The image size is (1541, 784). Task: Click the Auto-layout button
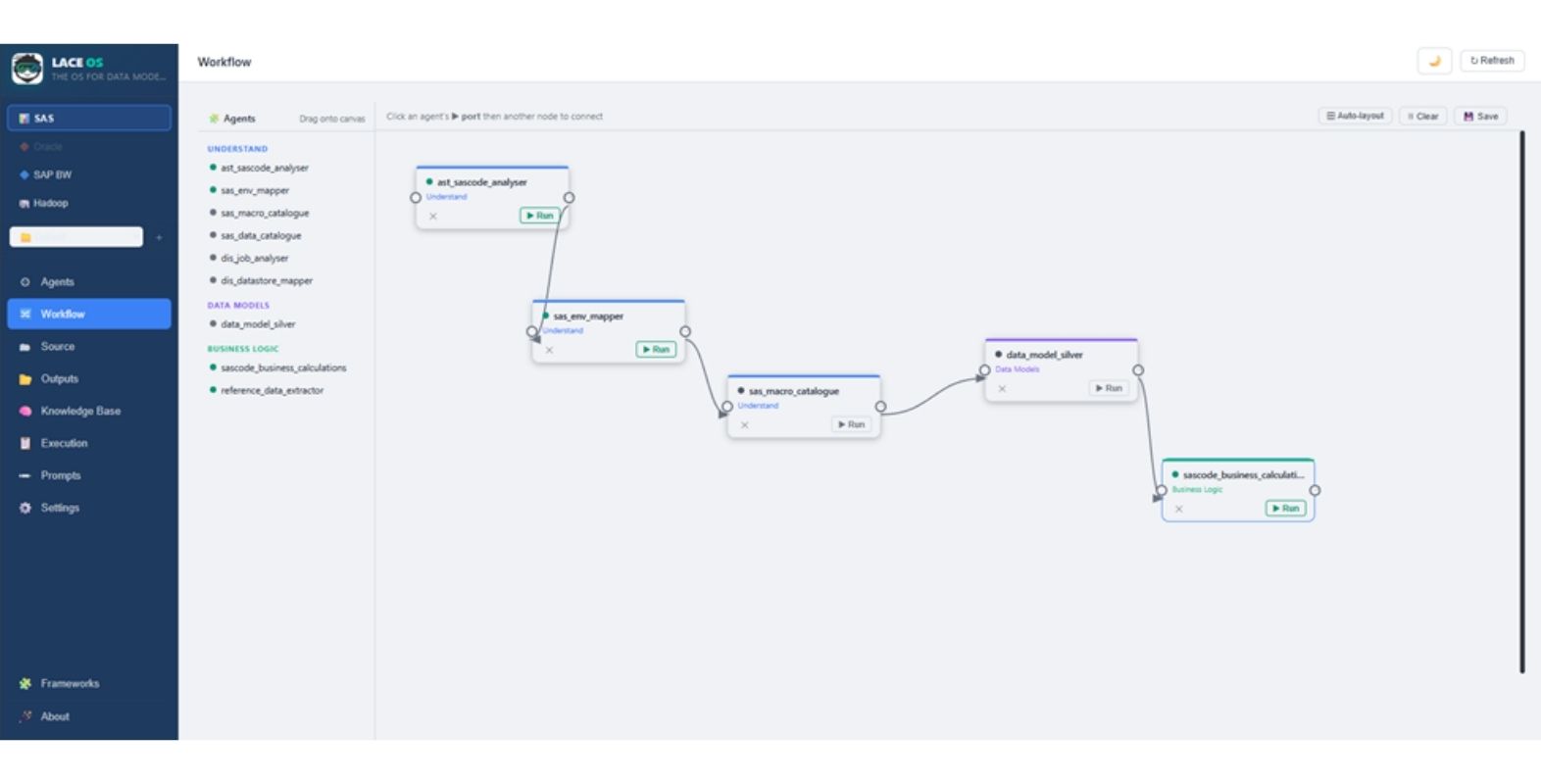[x=1355, y=117]
